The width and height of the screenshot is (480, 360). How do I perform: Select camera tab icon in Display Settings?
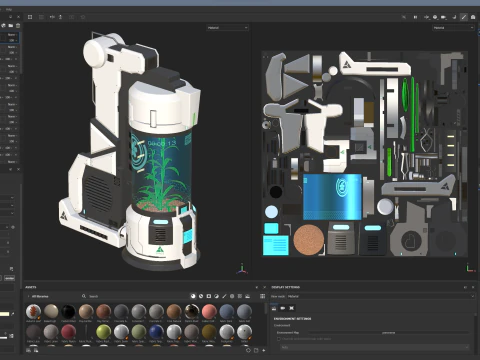click(283, 308)
